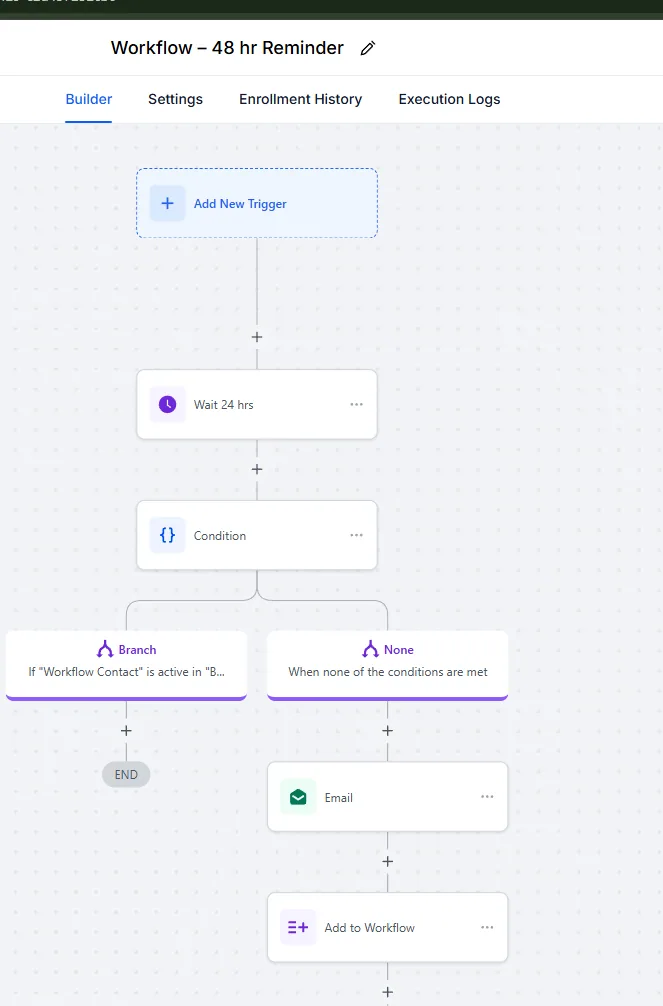Click the END marker

[126, 774]
